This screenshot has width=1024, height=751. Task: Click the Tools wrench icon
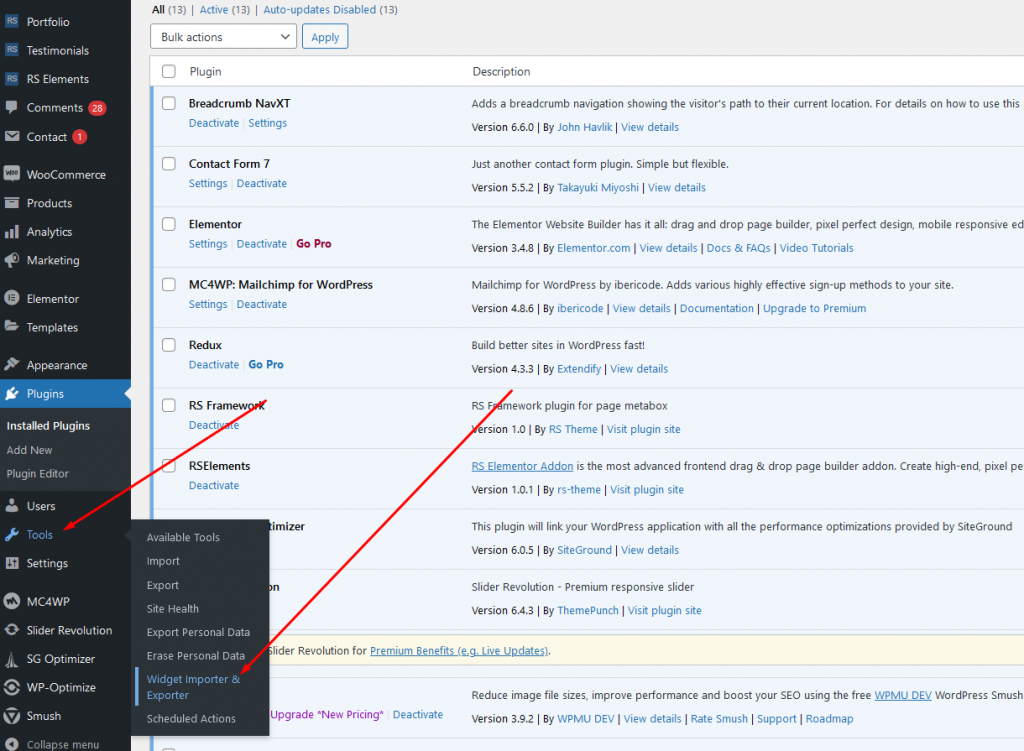12,534
